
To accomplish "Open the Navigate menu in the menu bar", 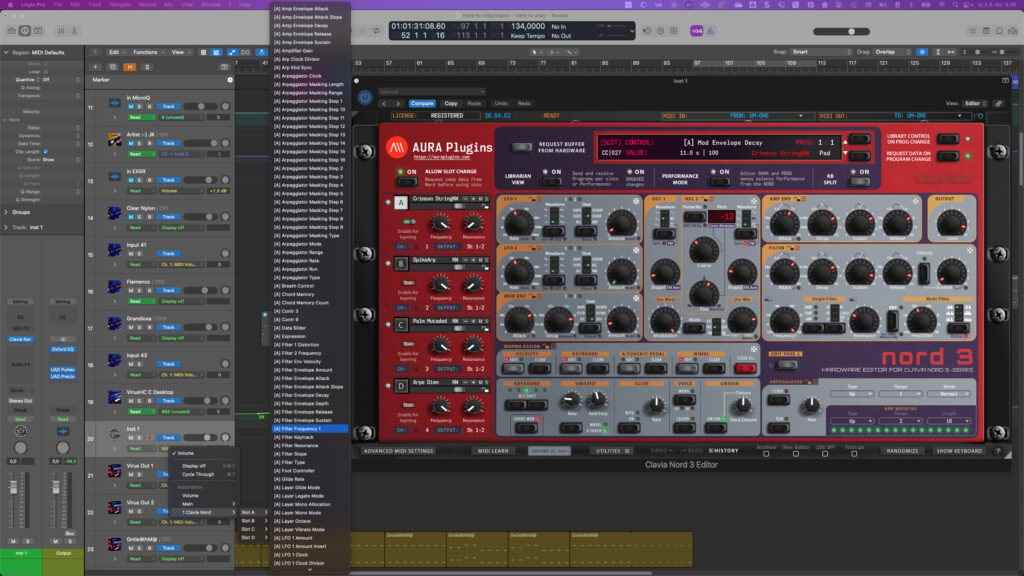I will click(120, 5).
